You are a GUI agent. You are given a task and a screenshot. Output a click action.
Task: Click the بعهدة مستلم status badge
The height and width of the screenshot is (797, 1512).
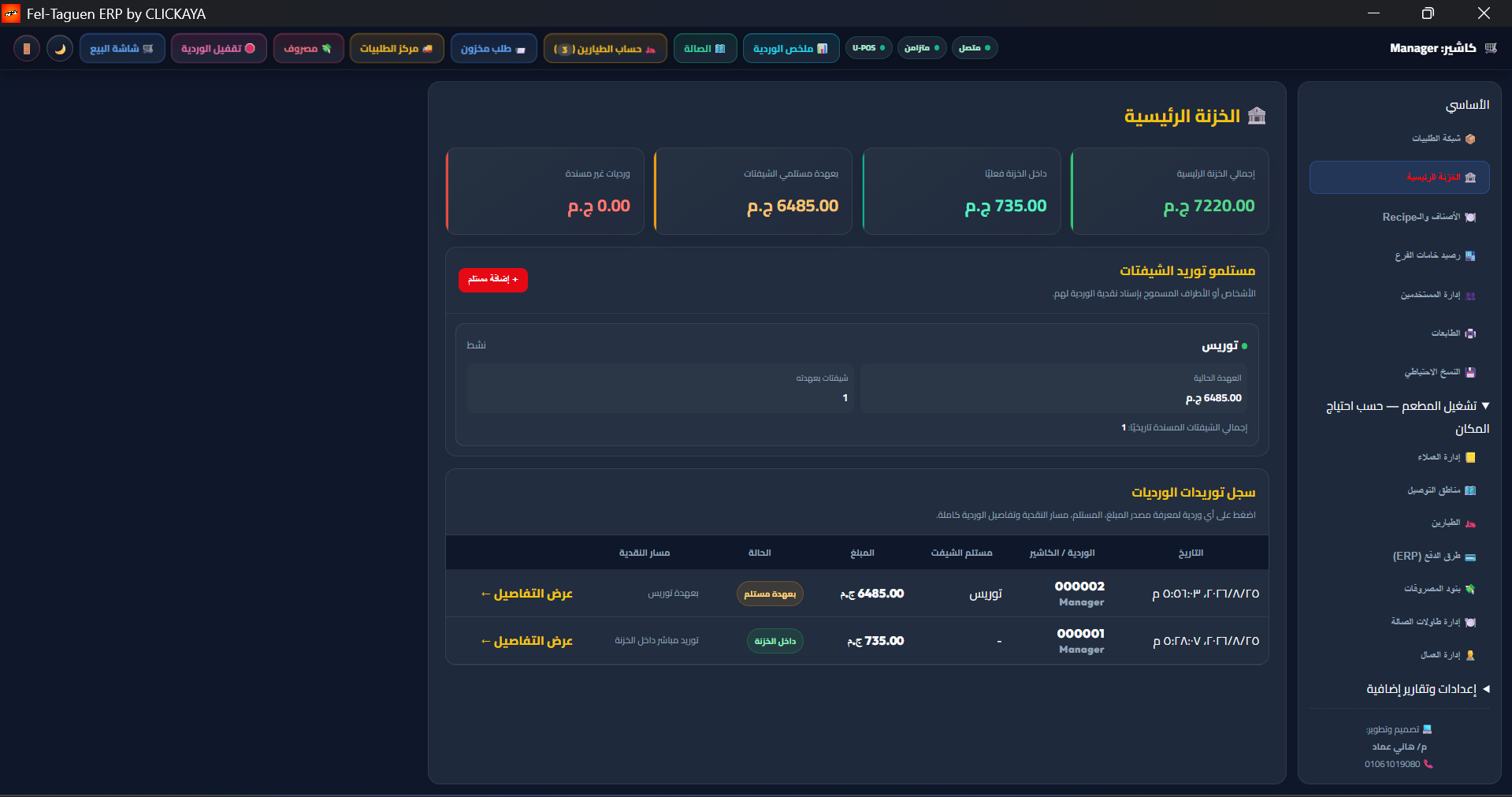770,594
